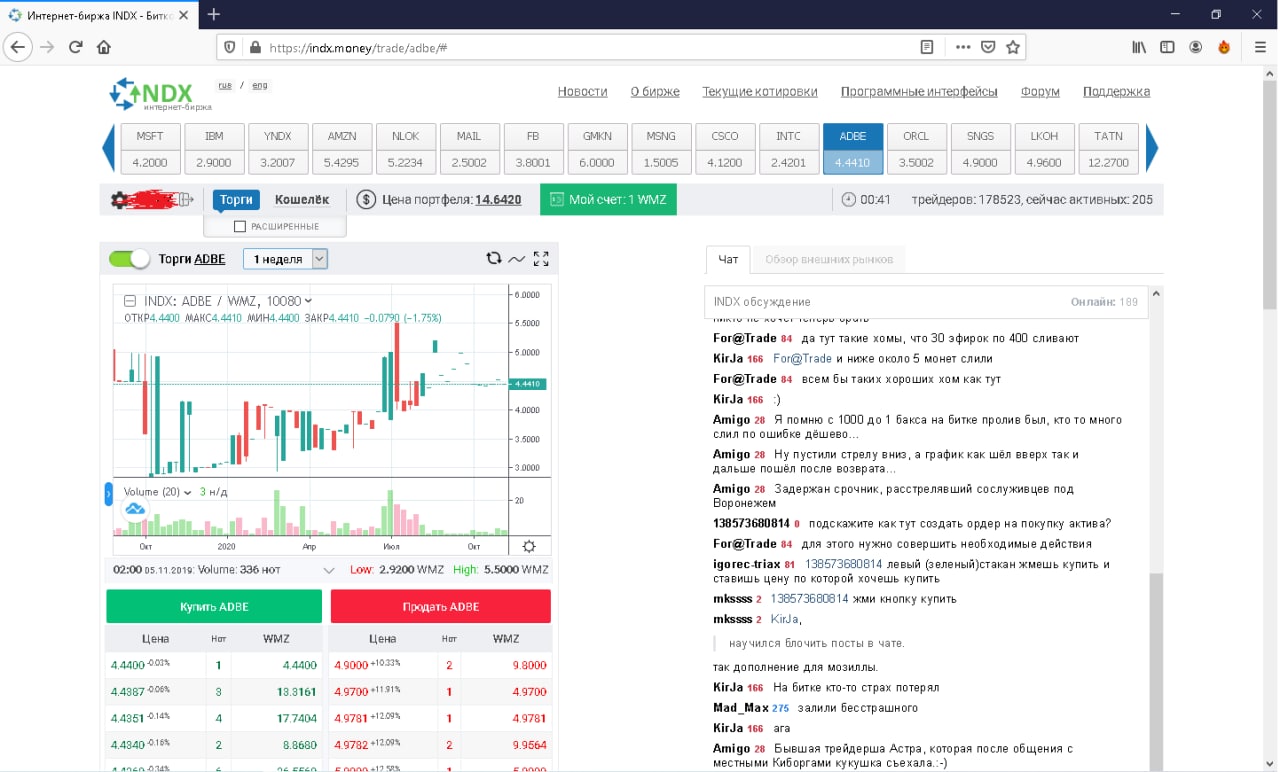Select the AMZN ticker tile
This screenshot has height=772, width=1280.
tap(342, 149)
